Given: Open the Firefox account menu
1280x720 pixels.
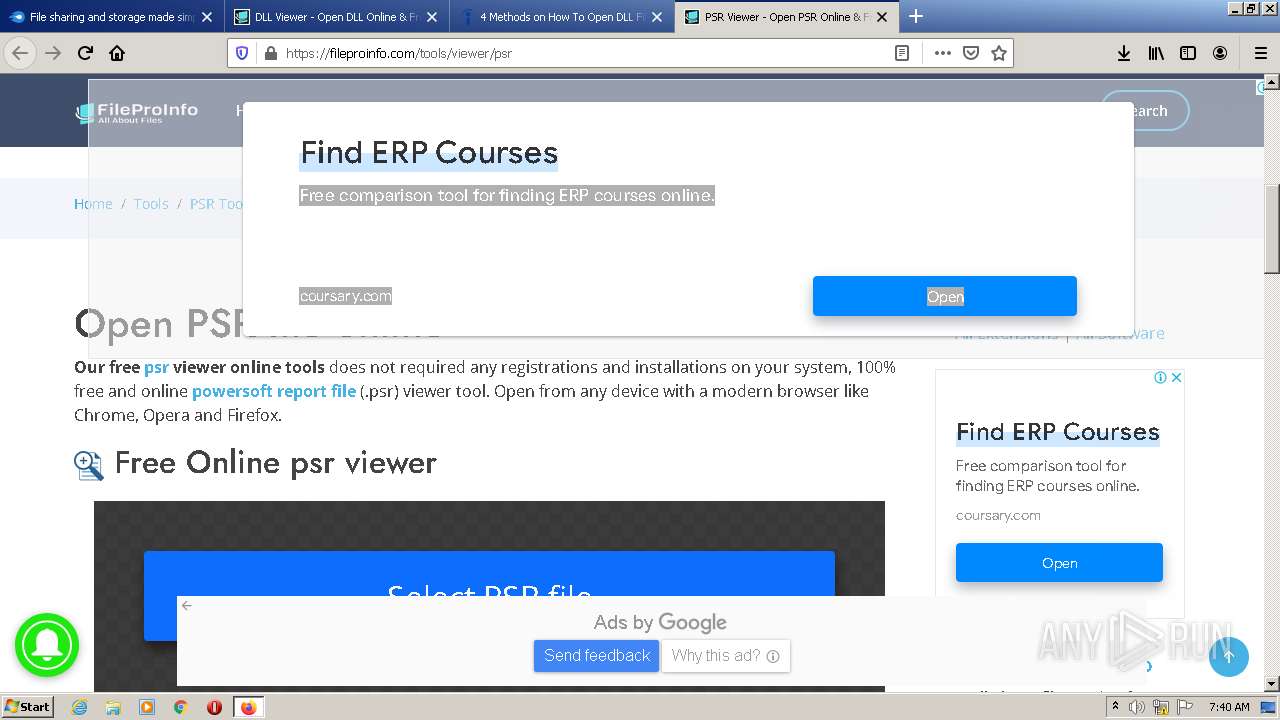Looking at the screenshot, I should click(x=1220, y=53).
